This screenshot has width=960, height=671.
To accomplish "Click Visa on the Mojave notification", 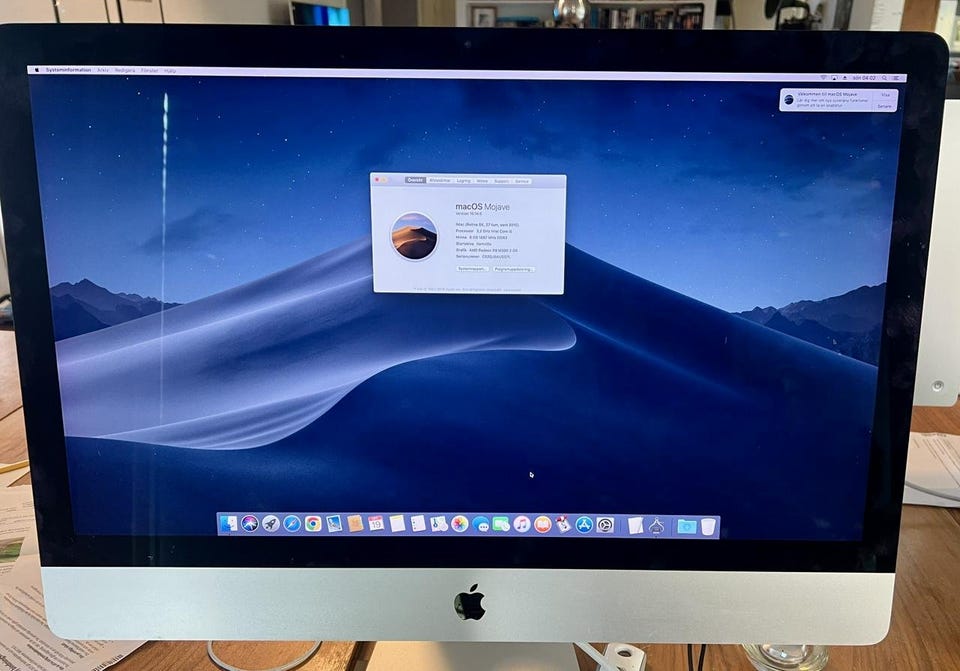I will pyautogui.click(x=885, y=95).
